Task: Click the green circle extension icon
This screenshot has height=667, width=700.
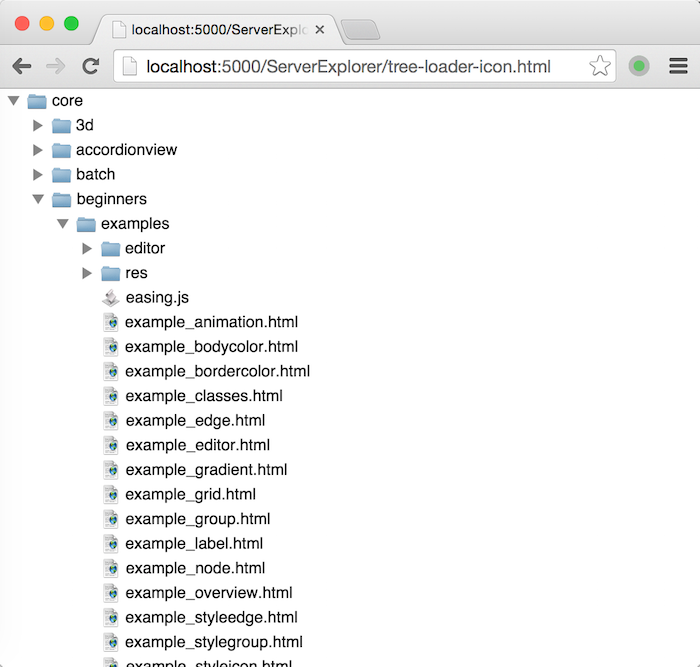Action: pyautogui.click(x=639, y=66)
